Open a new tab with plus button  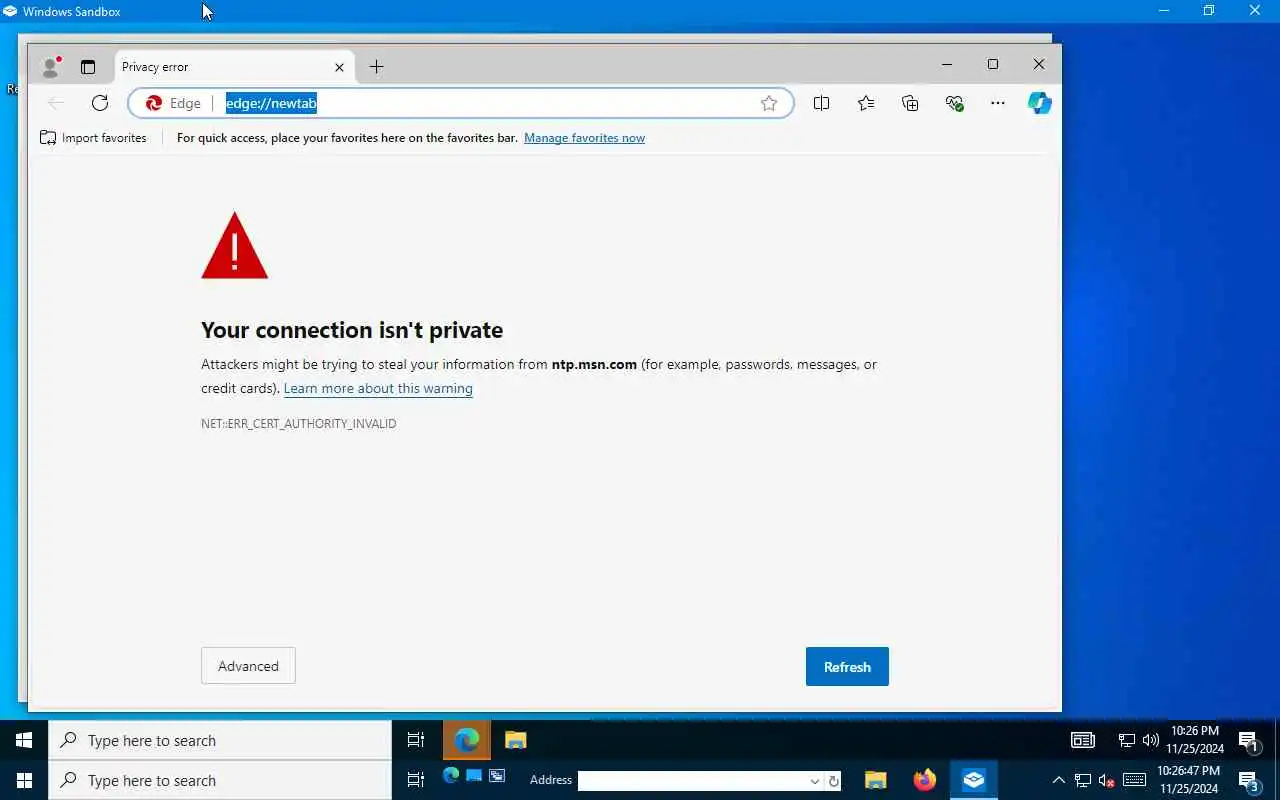[x=376, y=67]
